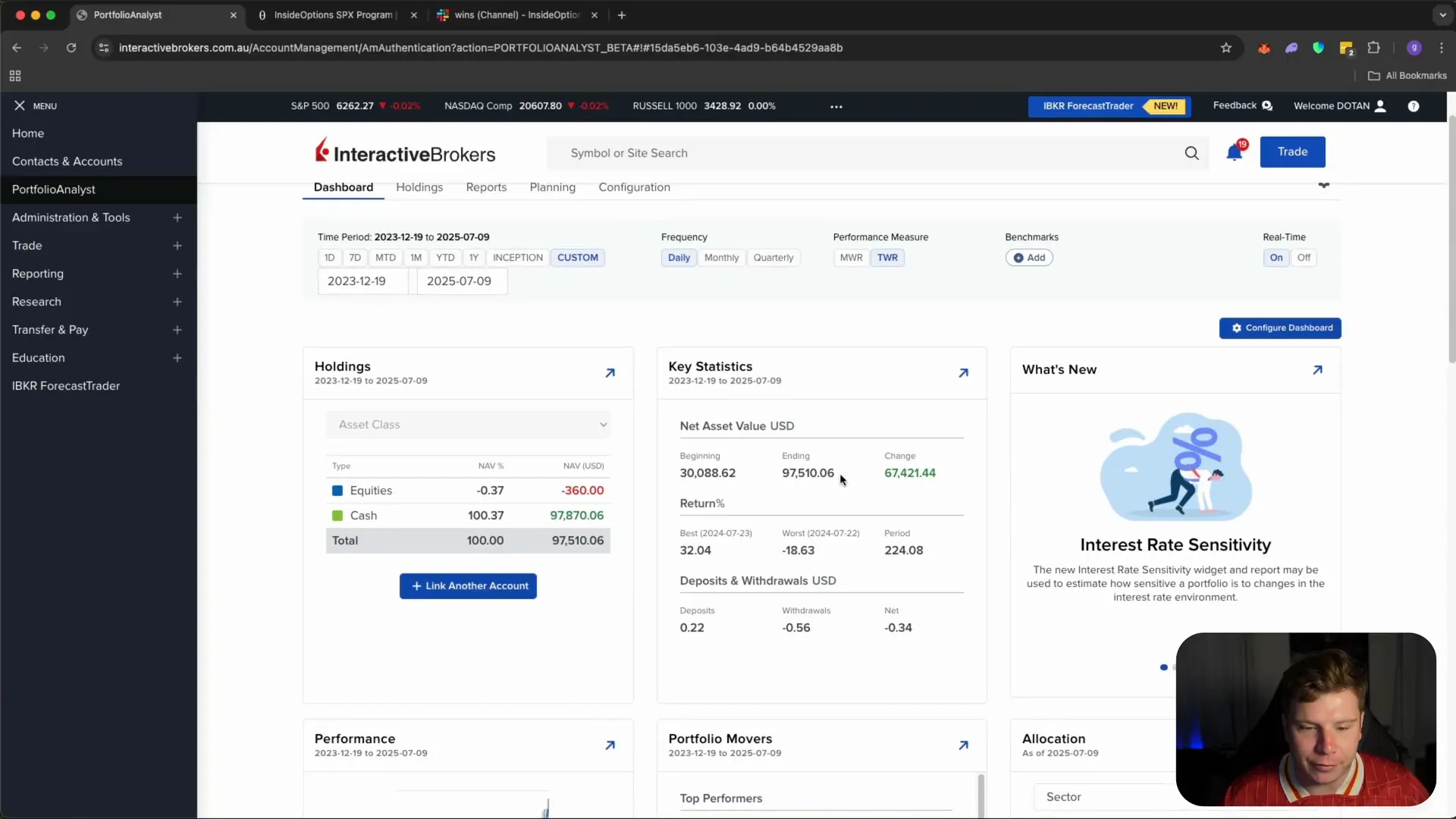Select YTD time period
The image size is (1456, 819).
coord(445,258)
